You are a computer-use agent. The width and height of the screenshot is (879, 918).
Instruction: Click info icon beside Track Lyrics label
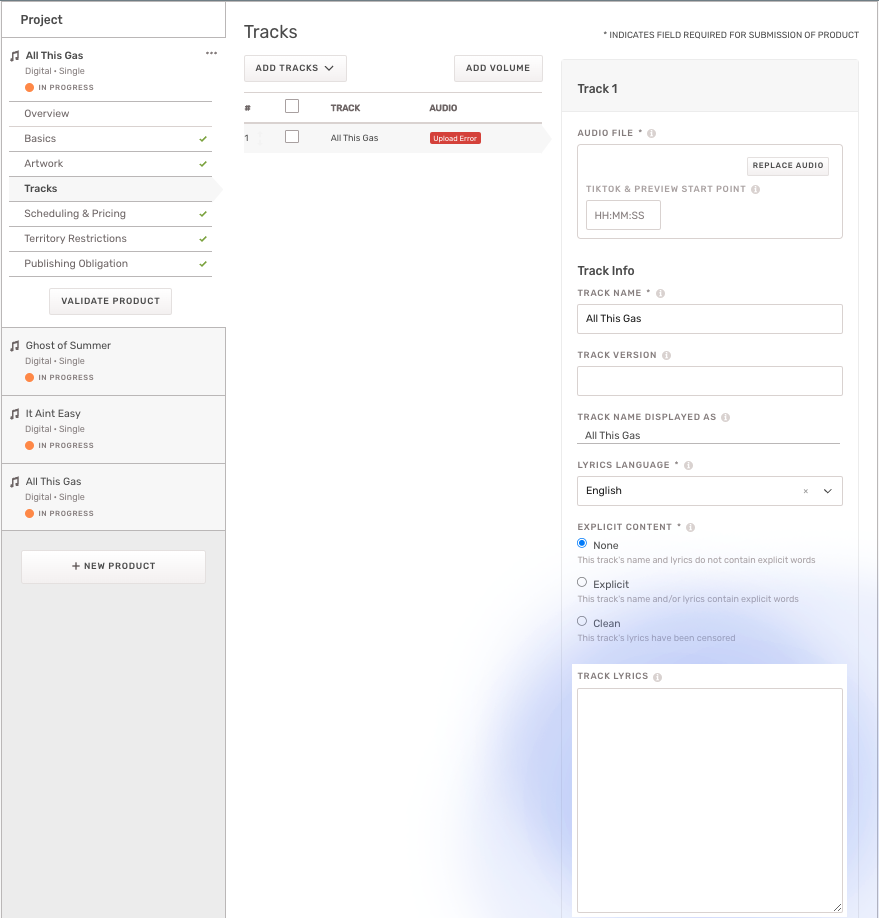(658, 677)
